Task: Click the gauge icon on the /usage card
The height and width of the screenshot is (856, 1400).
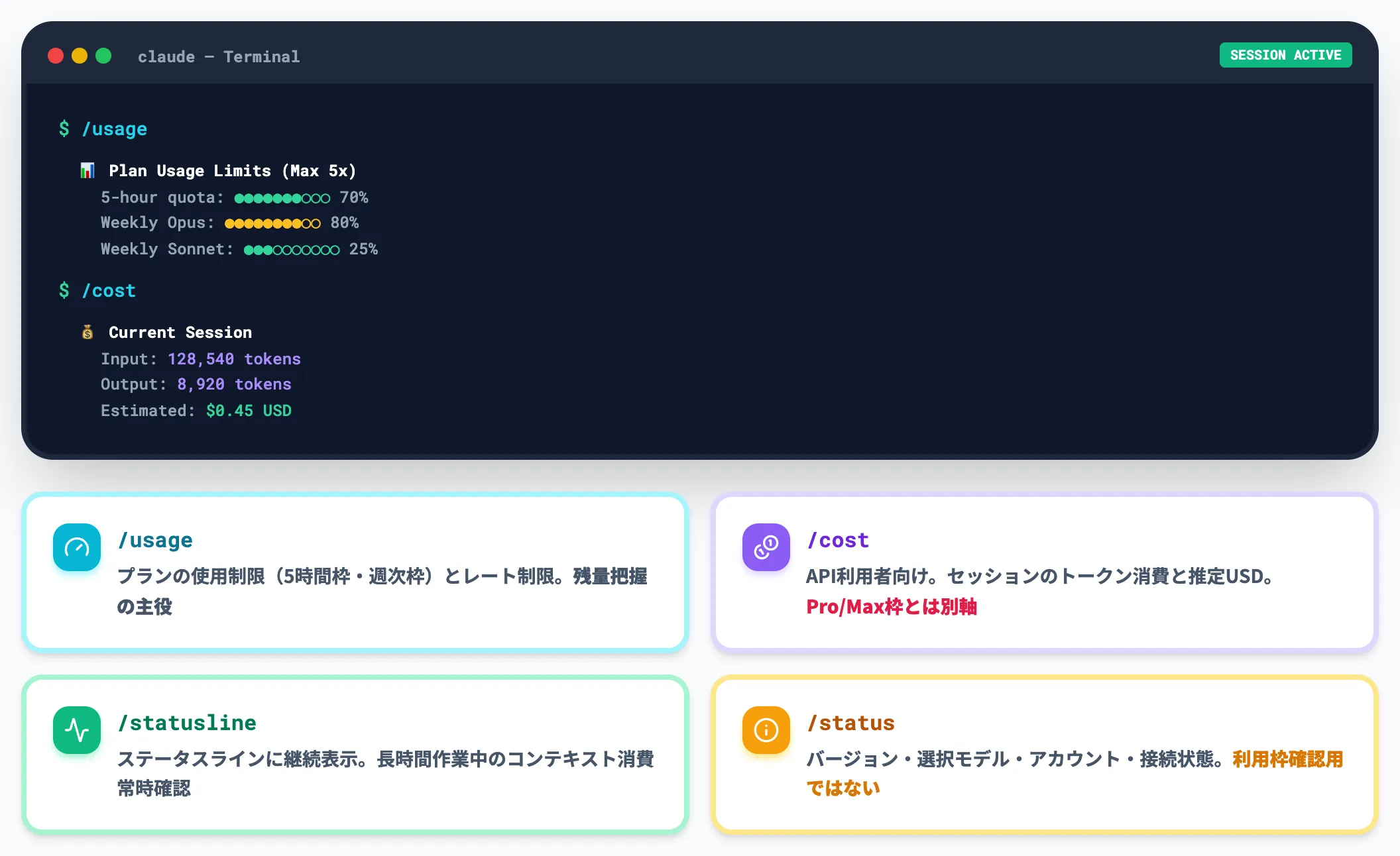Action: (77, 547)
